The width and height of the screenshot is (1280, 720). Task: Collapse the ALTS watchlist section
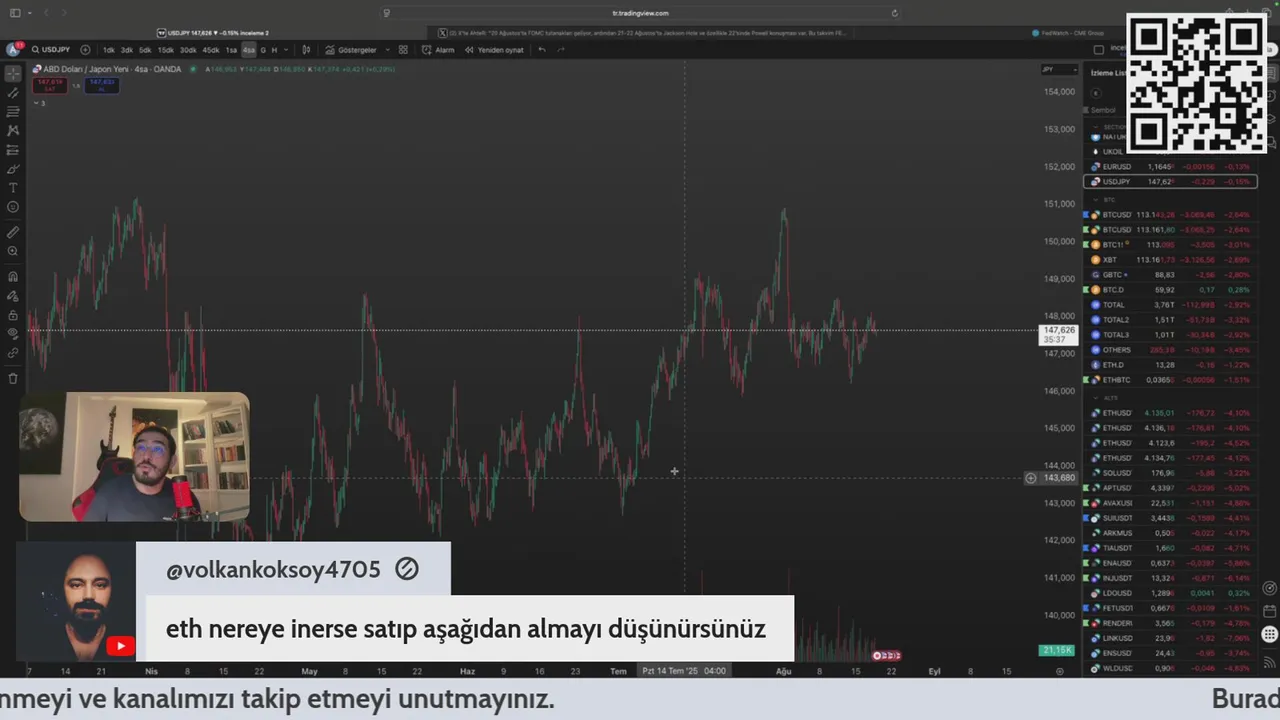click(x=1095, y=398)
